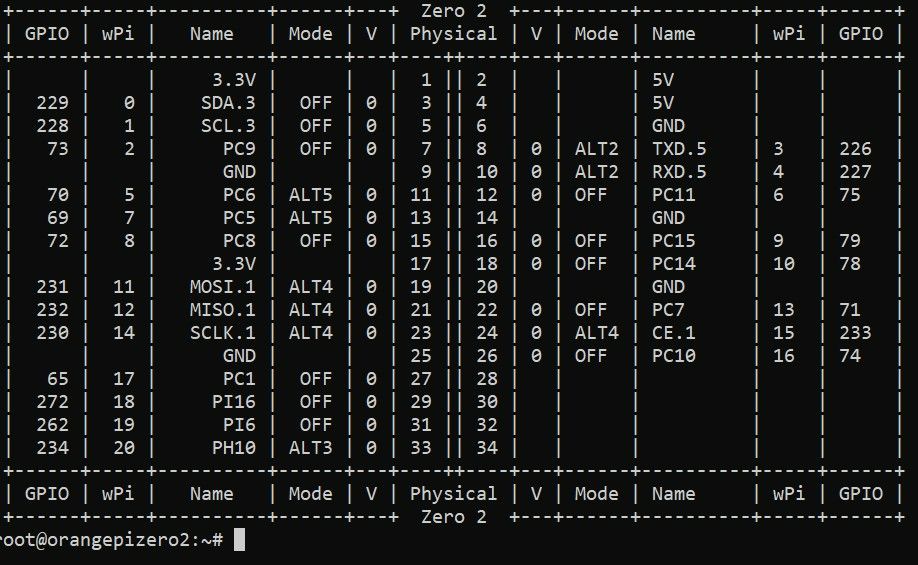Click the terminal cursor after the prompt
Screen dimensions: 918x565
click(x=239, y=540)
